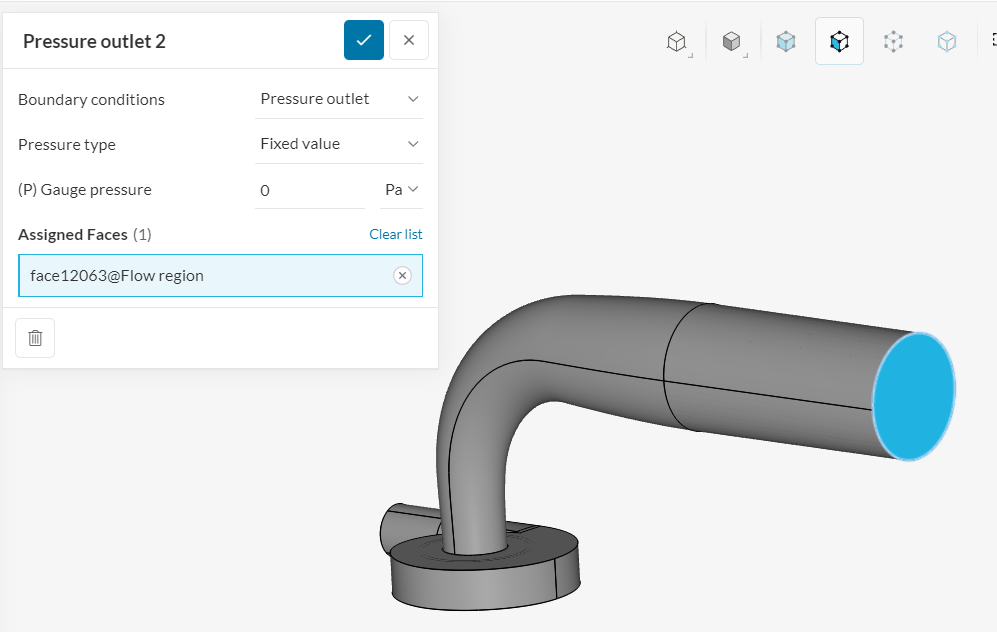This screenshot has width=997, height=632.
Task: Open the Pa unit selector
Action: pos(400,190)
